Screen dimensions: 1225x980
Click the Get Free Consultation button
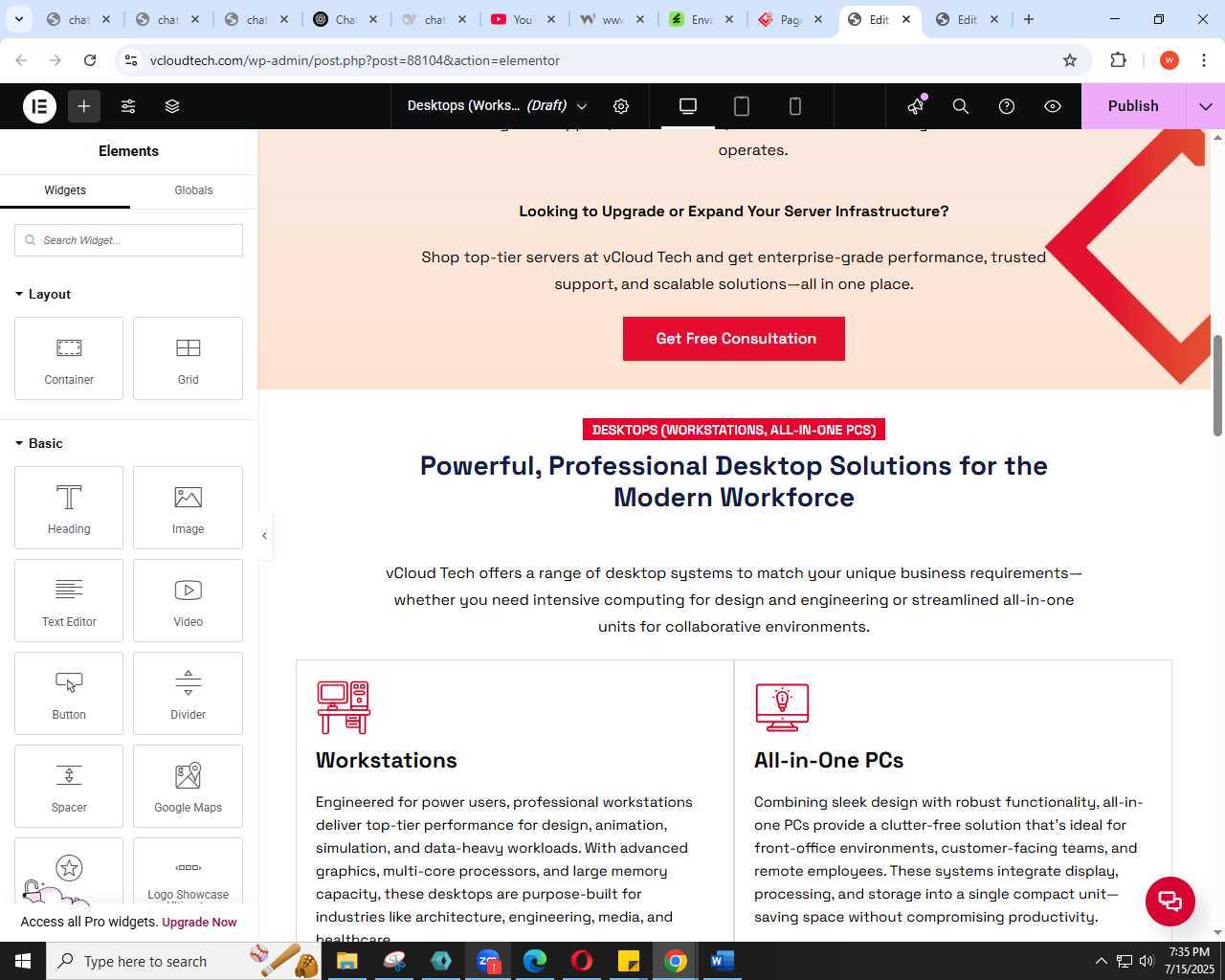tap(734, 339)
